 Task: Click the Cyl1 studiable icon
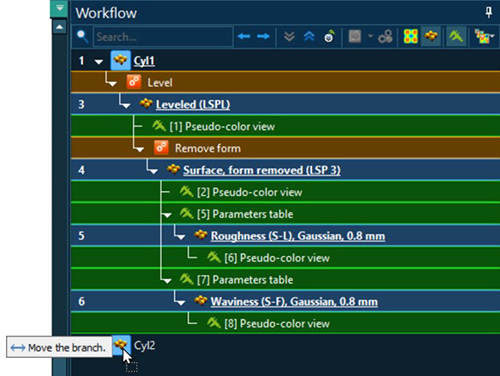(x=120, y=60)
